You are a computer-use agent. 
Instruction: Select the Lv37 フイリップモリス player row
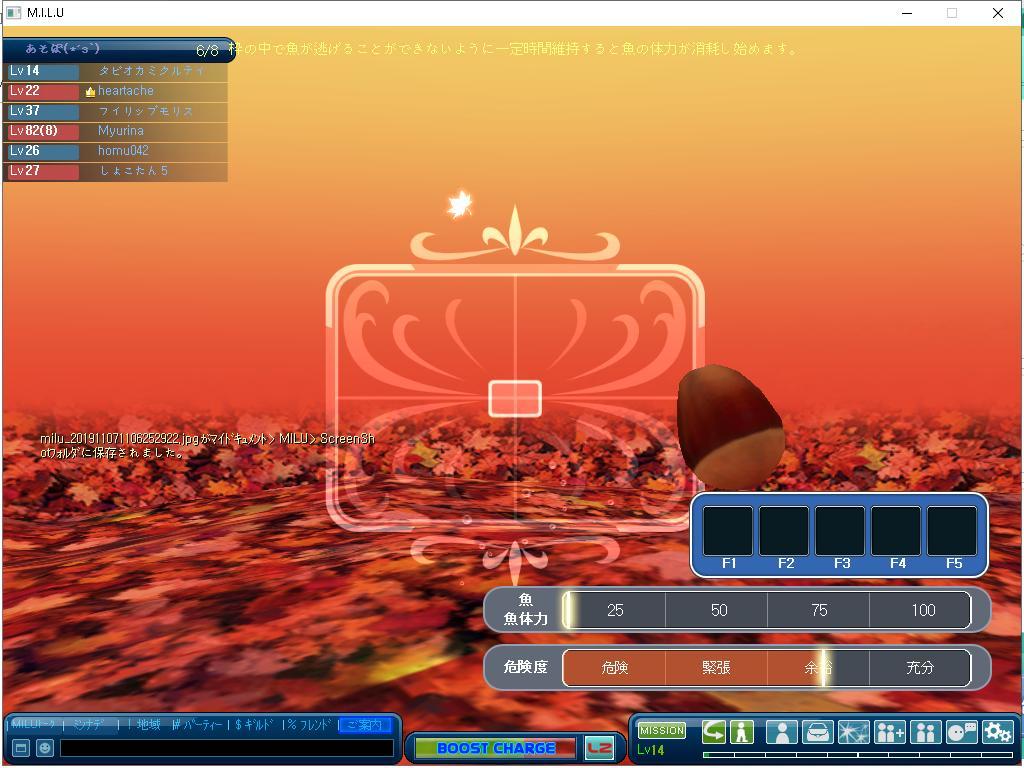click(x=115, y=111)
